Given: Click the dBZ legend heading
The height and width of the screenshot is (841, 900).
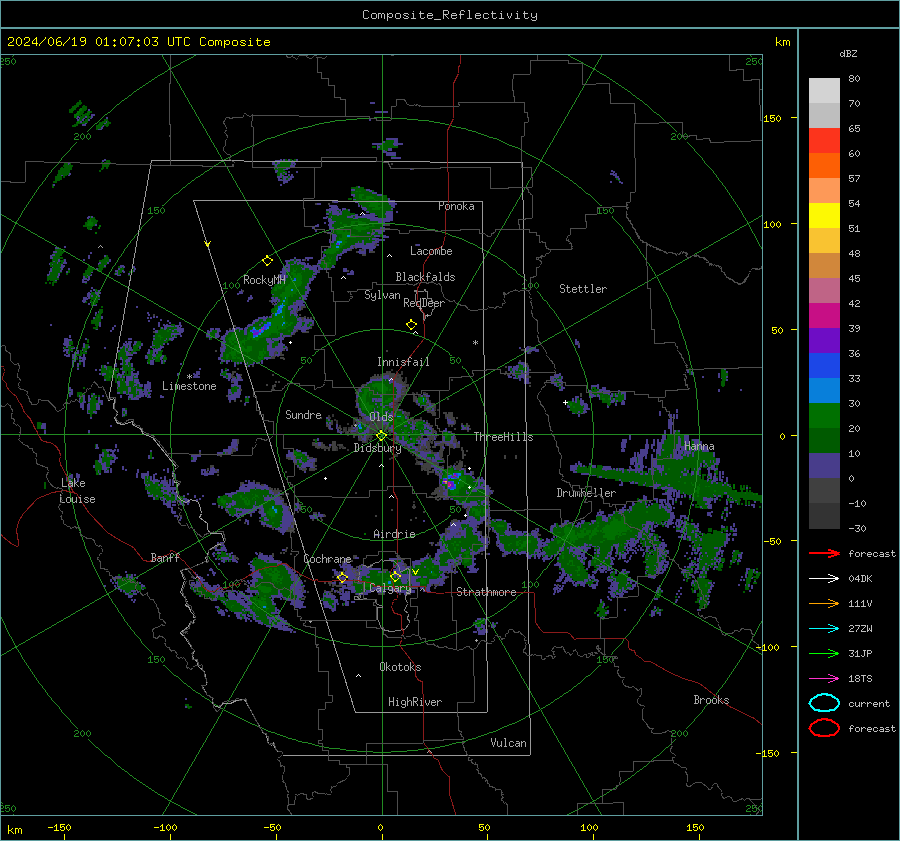Looking at the screenshot, I should (x=848, y=53).
